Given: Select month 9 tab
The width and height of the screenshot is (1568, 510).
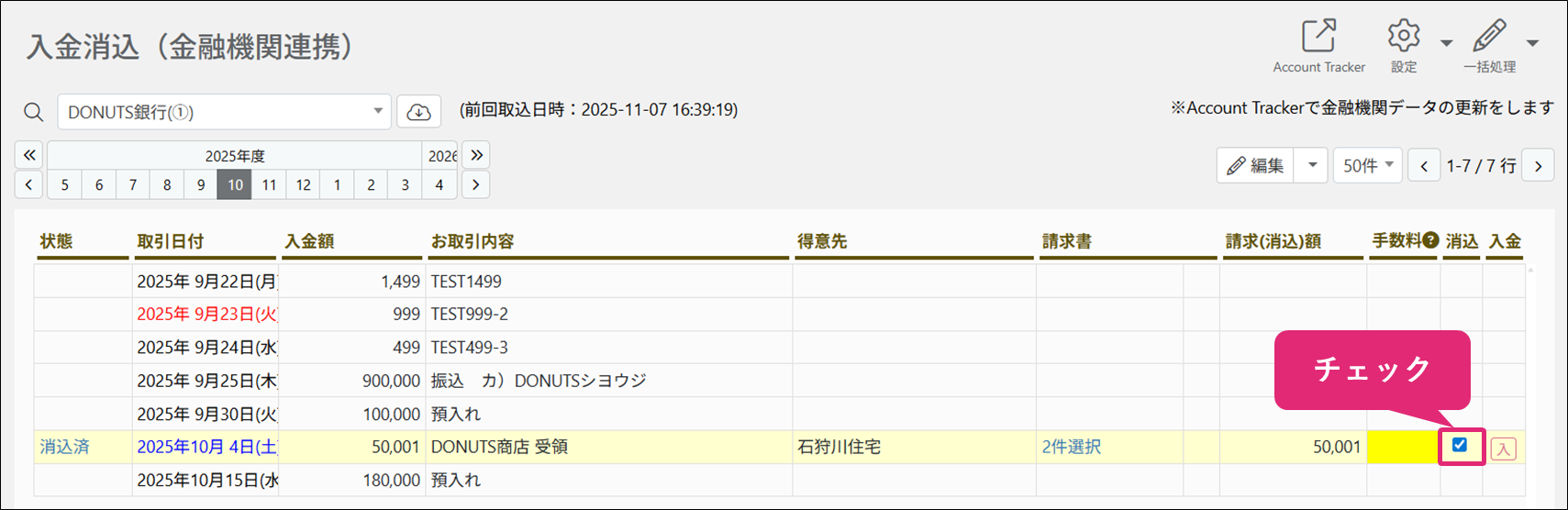Looking at the screenshot, I should pos(201,184).
